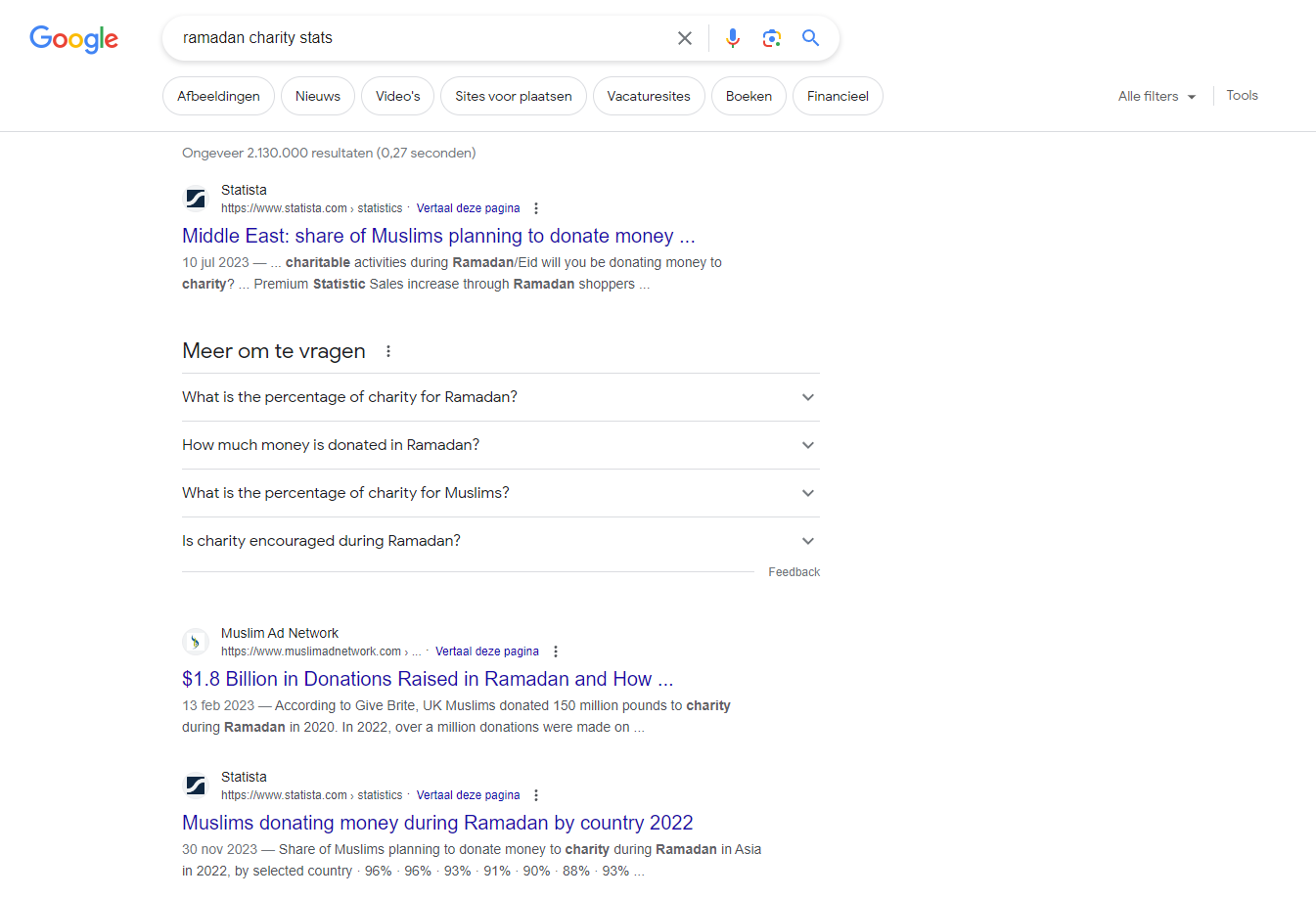Open the Tools button
Viewport: 1316px width, 898px height.
1242,96
